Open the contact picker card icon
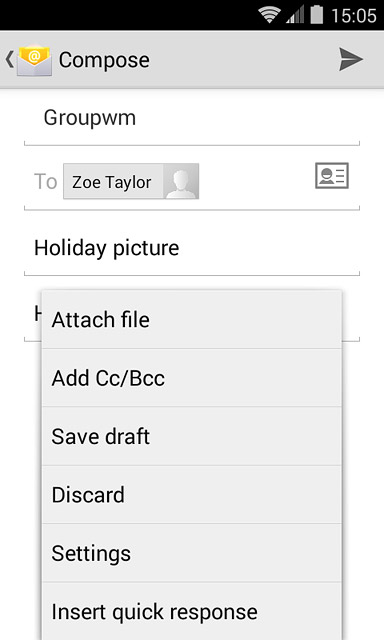 click(x=332, y=176)
